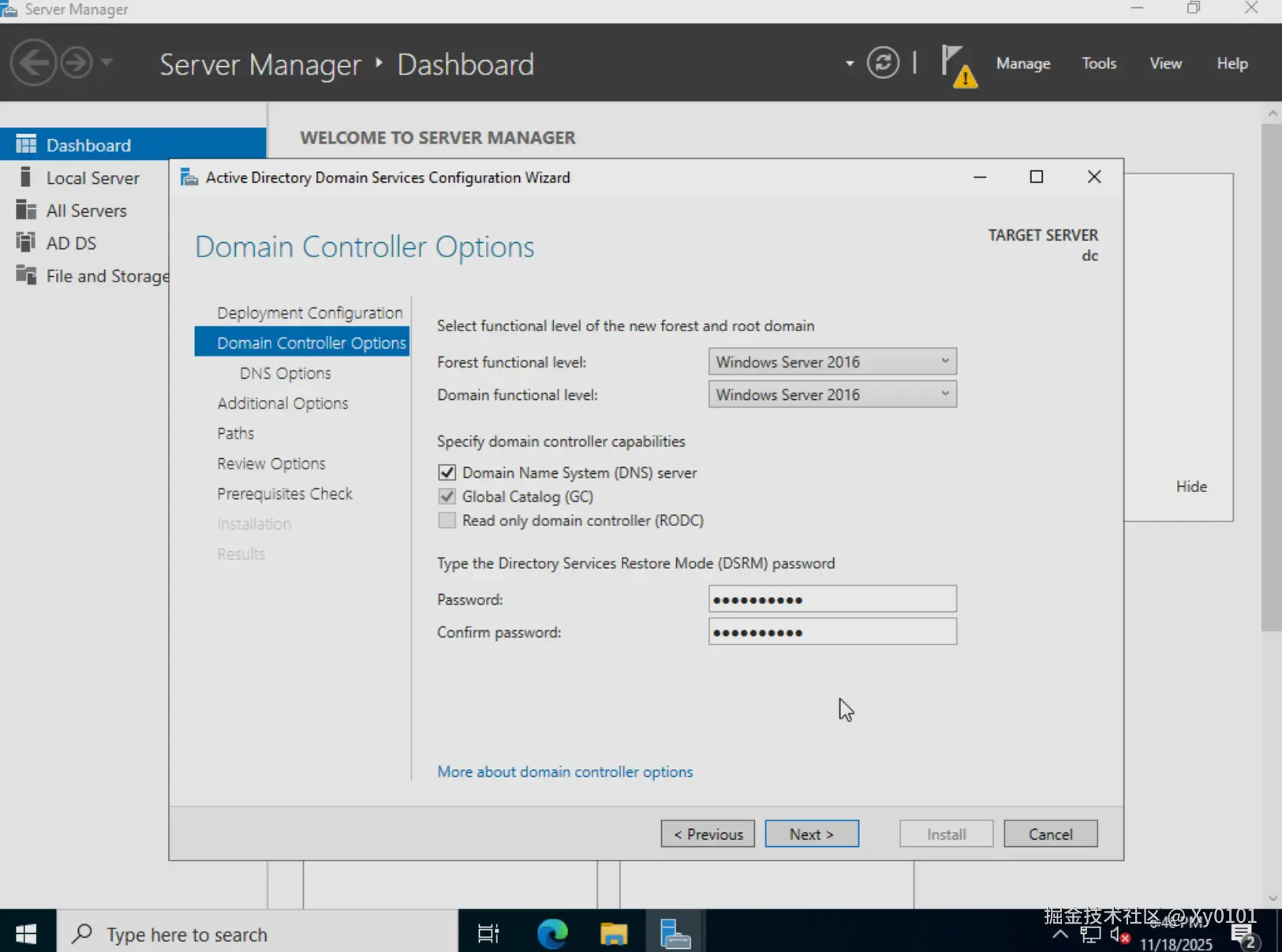Image resolution: width=1282 pixels, height=952 pixels.
Task: Expand the navigation history dropdown arrow
Action: coord(107,62)
